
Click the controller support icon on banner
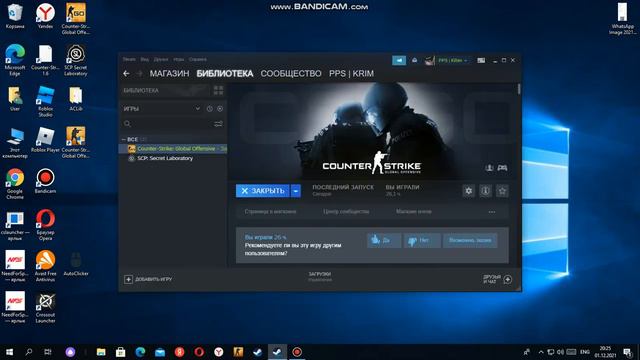tap(502, 168)
